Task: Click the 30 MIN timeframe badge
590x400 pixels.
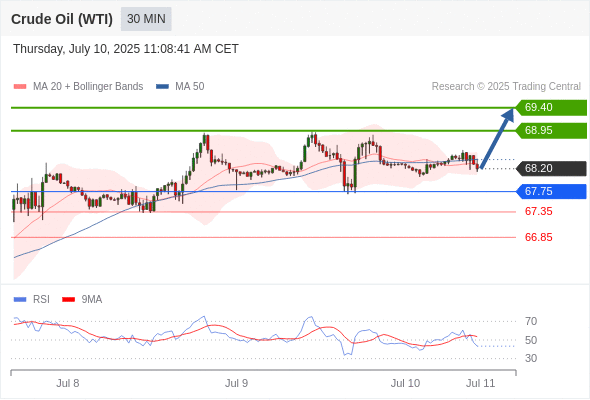Action: [x=146, y=19]
